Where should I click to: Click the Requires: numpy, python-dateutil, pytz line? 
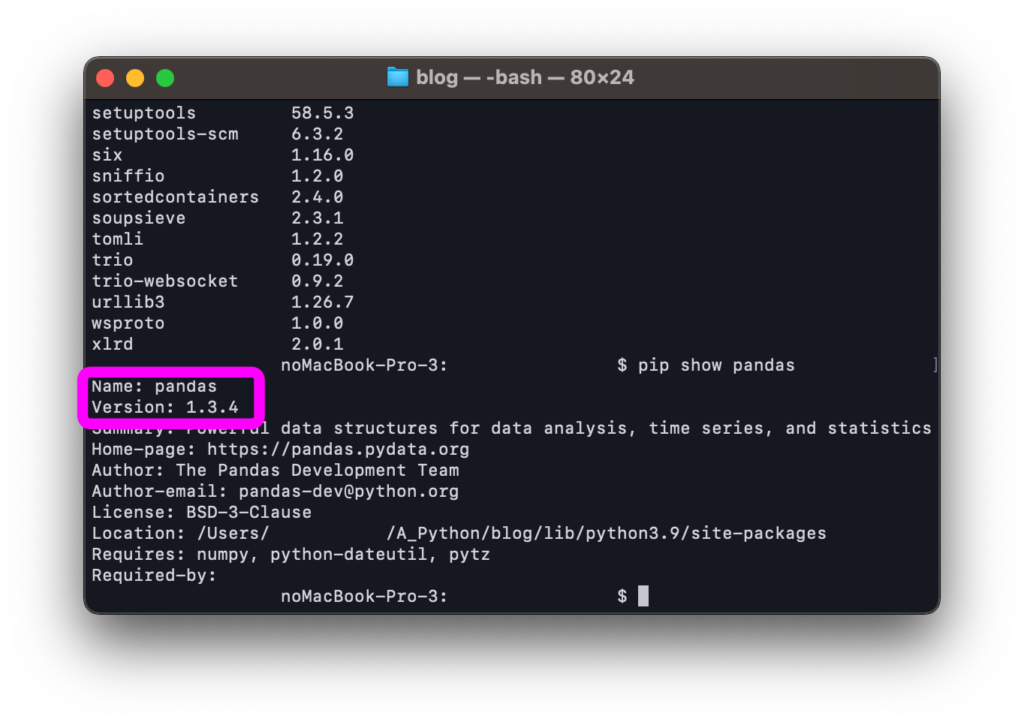pos(290,554)
